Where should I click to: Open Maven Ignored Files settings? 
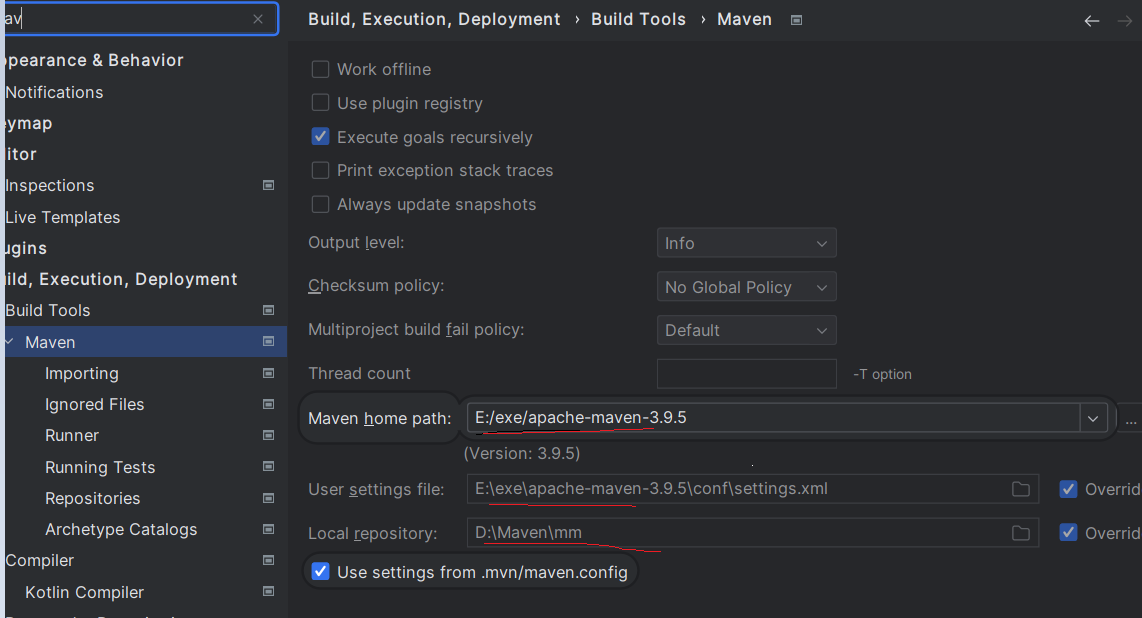click(x=95, y=404)
